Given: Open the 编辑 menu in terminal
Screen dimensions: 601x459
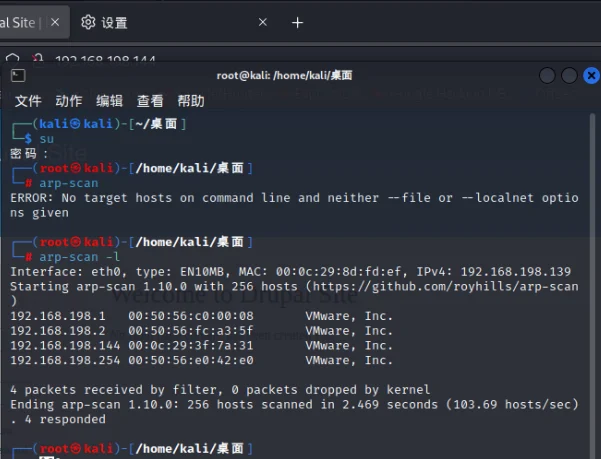Looking at the screenshot, I should (x=109, y=101).
